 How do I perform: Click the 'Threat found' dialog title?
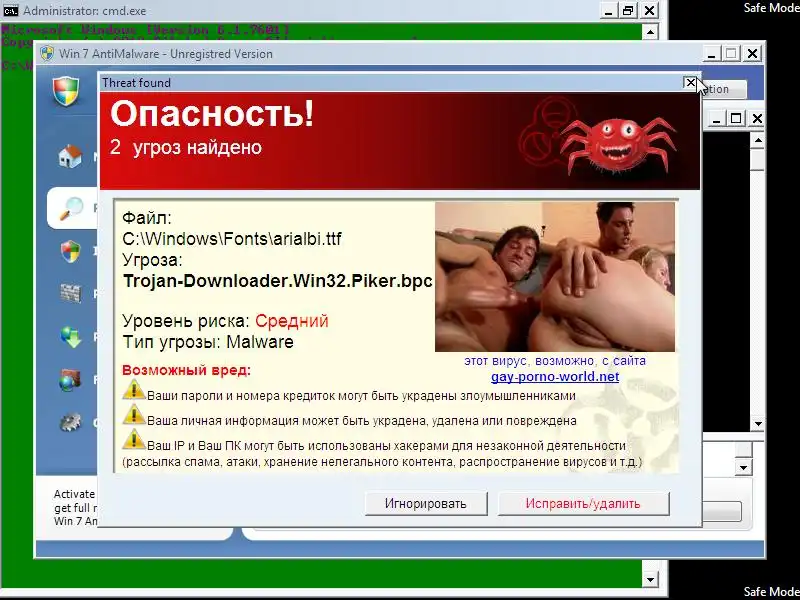(x=136, y=83)
